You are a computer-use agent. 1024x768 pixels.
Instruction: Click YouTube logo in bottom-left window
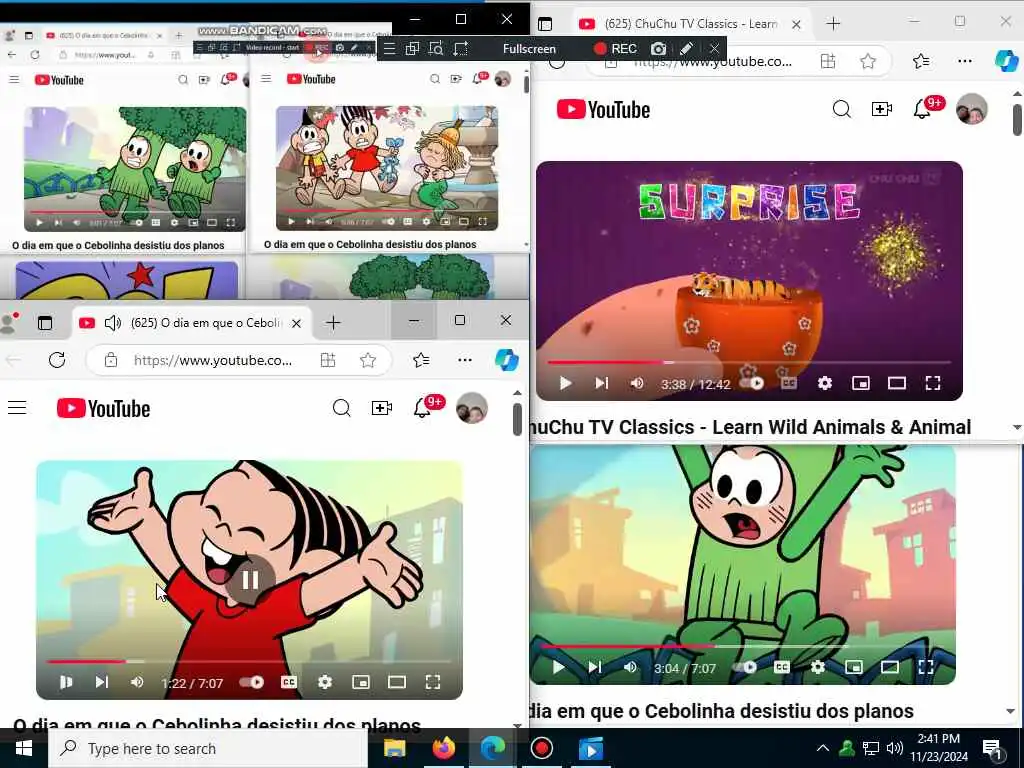tap(103, 408)
